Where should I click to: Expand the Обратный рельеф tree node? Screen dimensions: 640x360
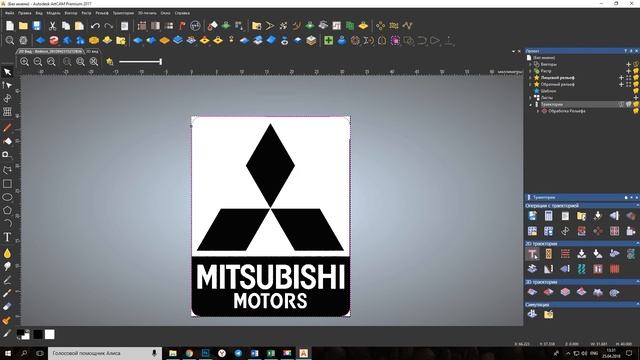(530, 84)
